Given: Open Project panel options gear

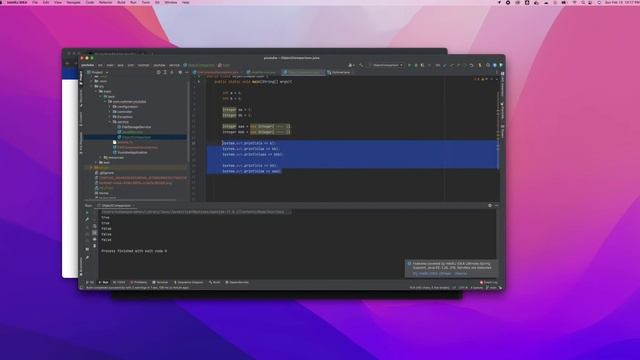Looking at the screenshot, I should [x=180, y=72].
